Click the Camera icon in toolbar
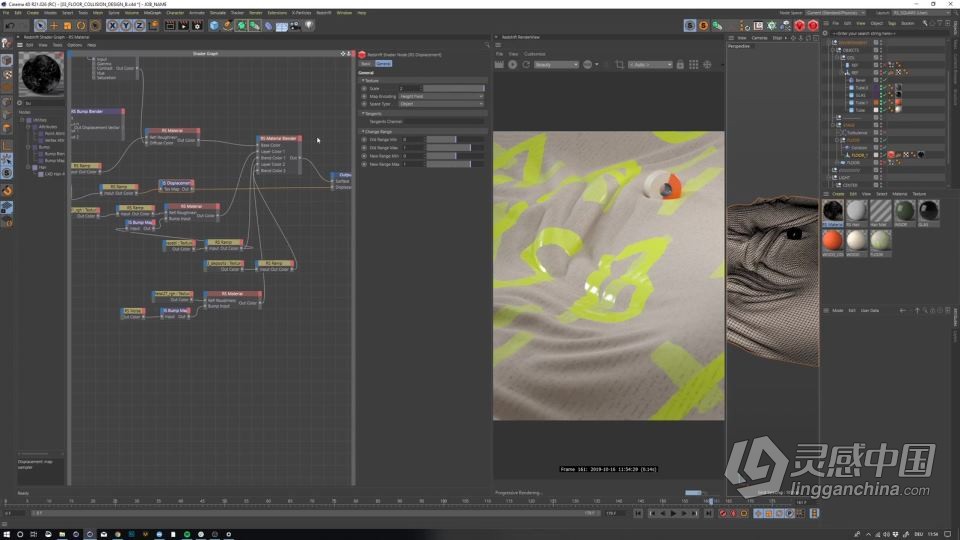This screenshot has width=960, height=540. [x=295, y=26]
